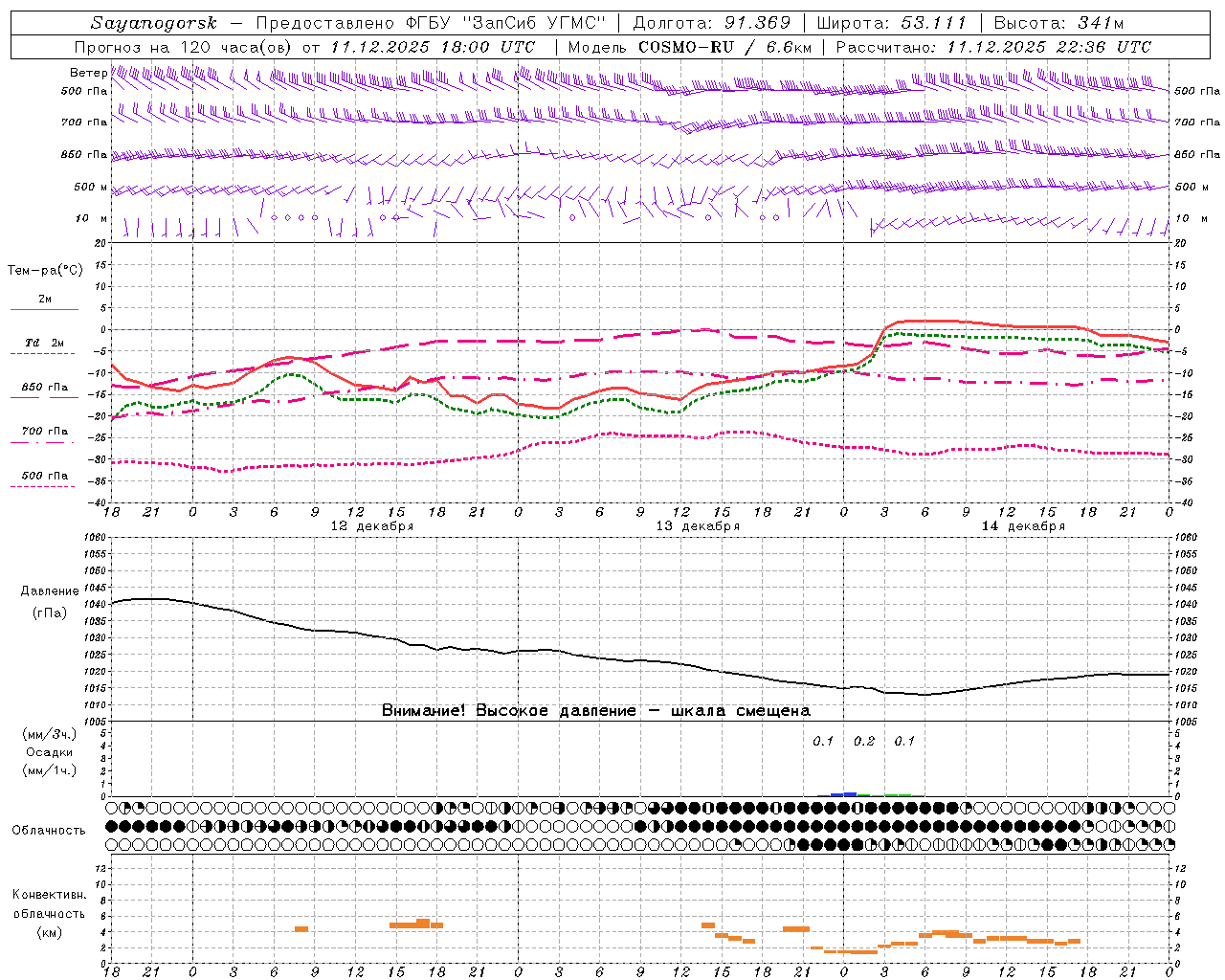Click the Ветер label of wind panel
Screen dimensions: 1225x980
[x=88, y=73]
